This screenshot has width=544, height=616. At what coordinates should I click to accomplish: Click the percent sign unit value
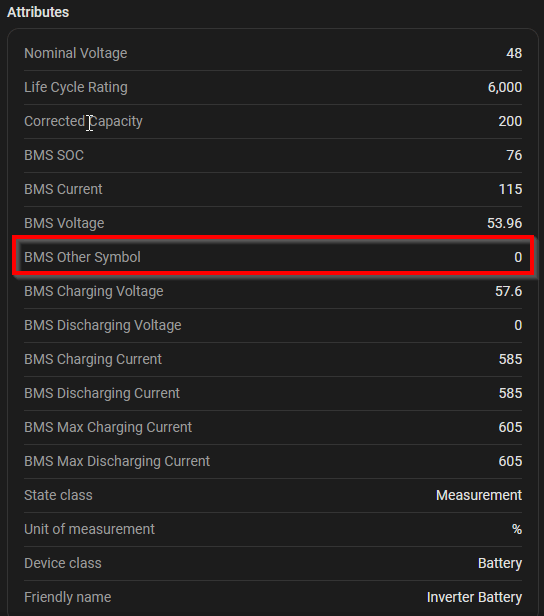click(x=517, y=530)
